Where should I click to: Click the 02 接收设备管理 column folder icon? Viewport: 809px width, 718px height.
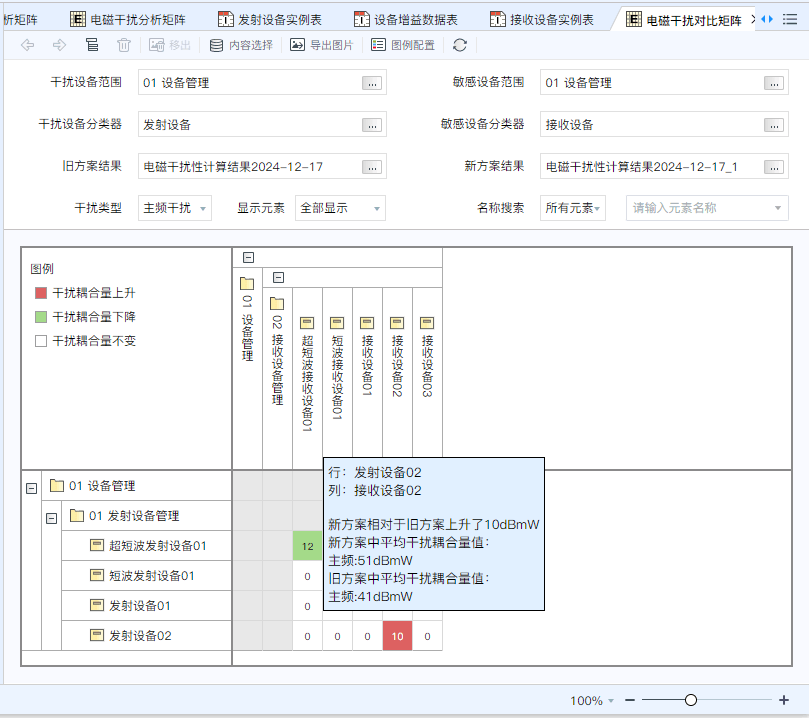[277, 303]
